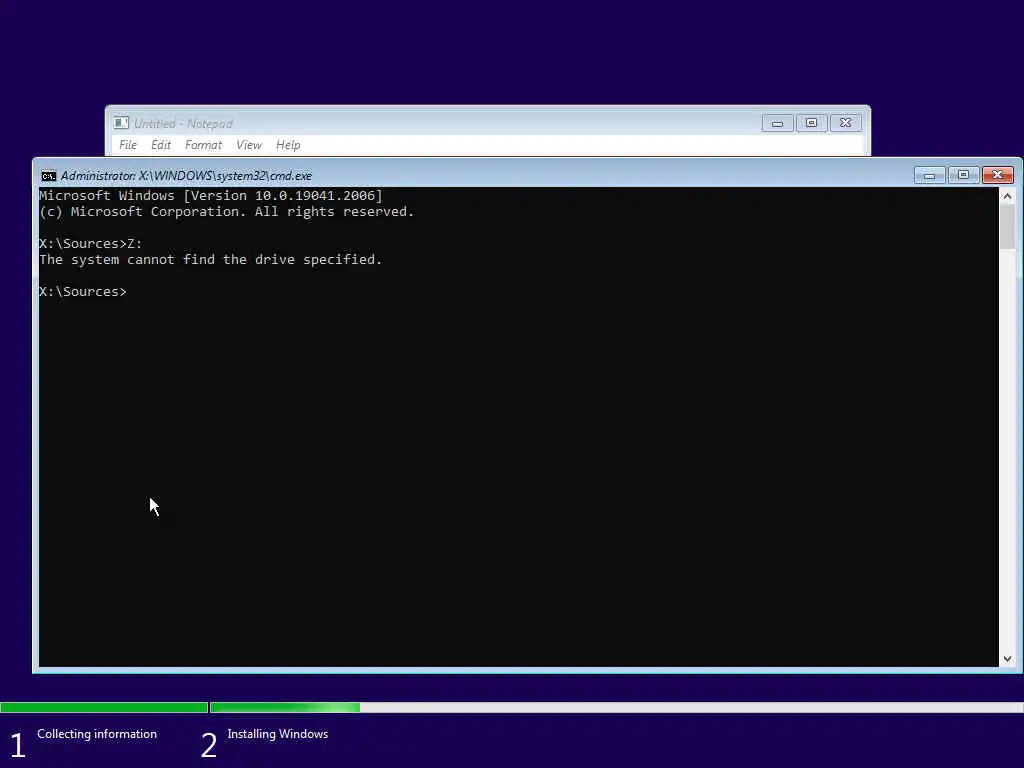
Task: Minimize the Notepad window
Action: pos(777,123)
